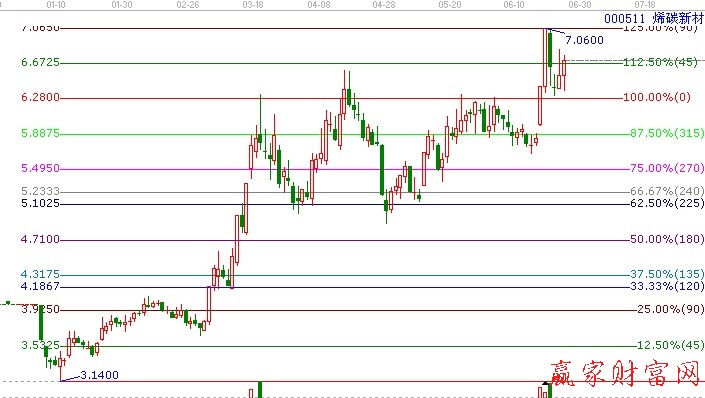
Task: Click the 5.8875 price axis value
Action: 40,133
